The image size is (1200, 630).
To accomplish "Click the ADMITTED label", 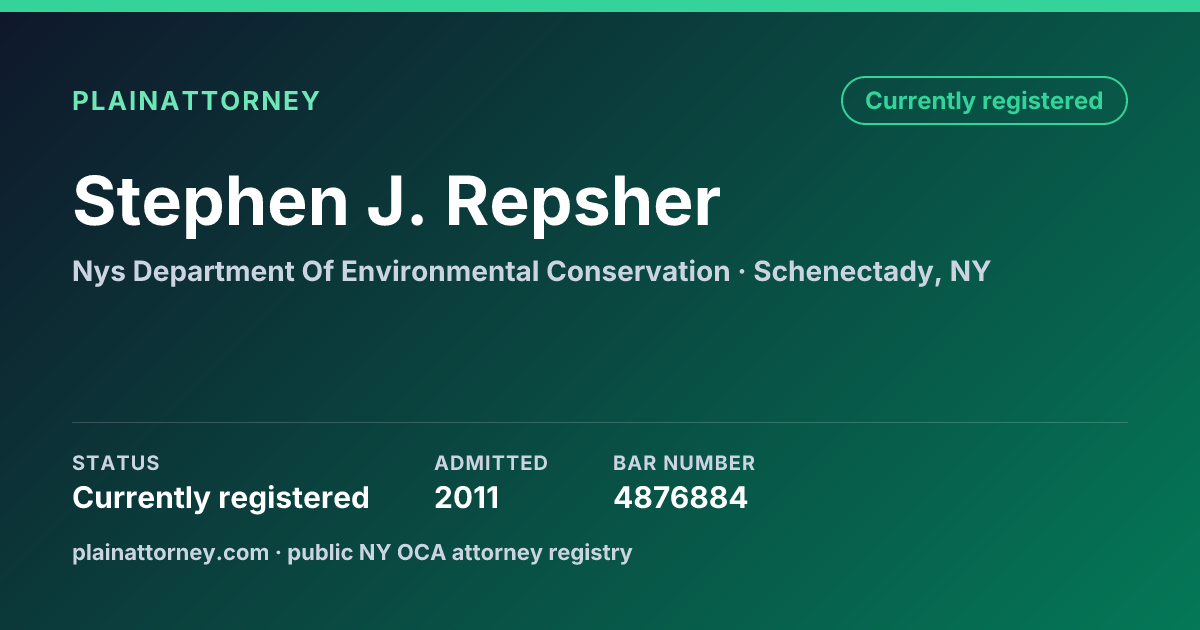I will pyautogui.click(x=491, y=463).
